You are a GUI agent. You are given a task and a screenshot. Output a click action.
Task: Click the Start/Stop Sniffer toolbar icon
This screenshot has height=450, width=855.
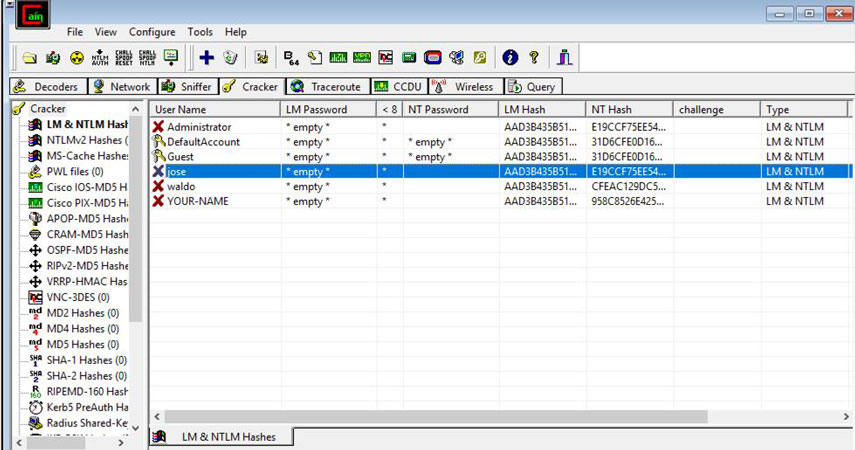(x=53, y=57)
